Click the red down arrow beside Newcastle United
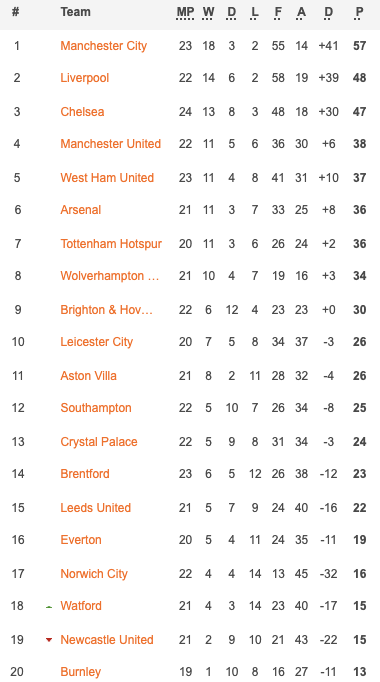 [x=49, y=640]
